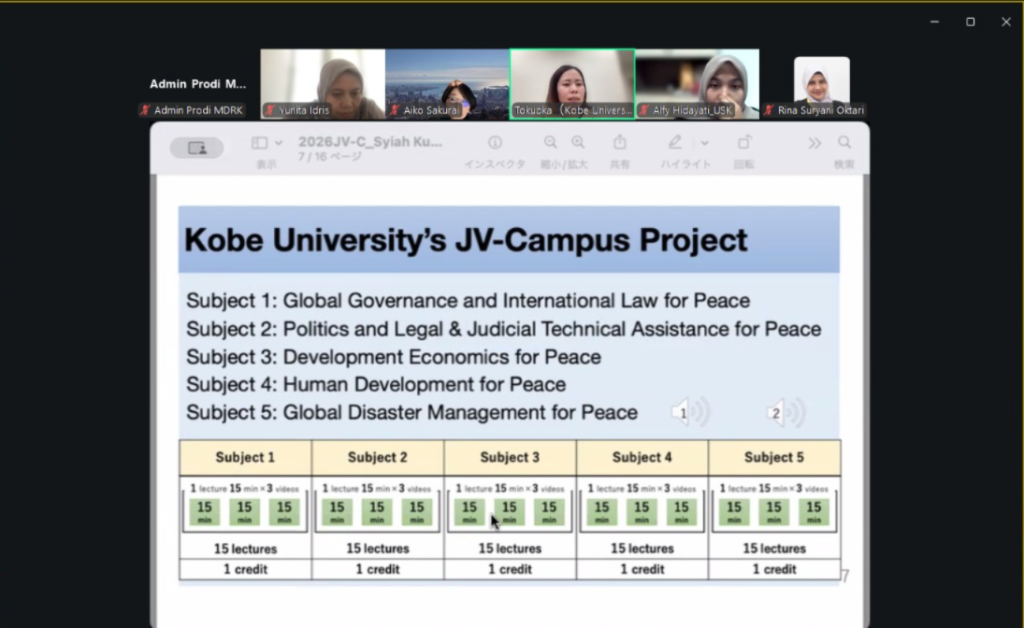Click 15 lectures under Subject 5
The height and width of the screenshot is (628, 1024).
[x=774, y=548]
